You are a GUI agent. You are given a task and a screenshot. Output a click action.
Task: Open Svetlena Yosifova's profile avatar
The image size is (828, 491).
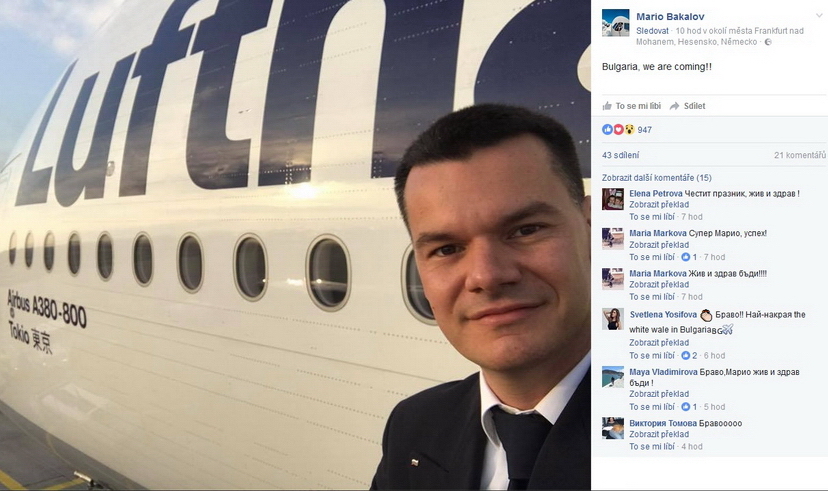pyautogui.click(x=613, y=319)
